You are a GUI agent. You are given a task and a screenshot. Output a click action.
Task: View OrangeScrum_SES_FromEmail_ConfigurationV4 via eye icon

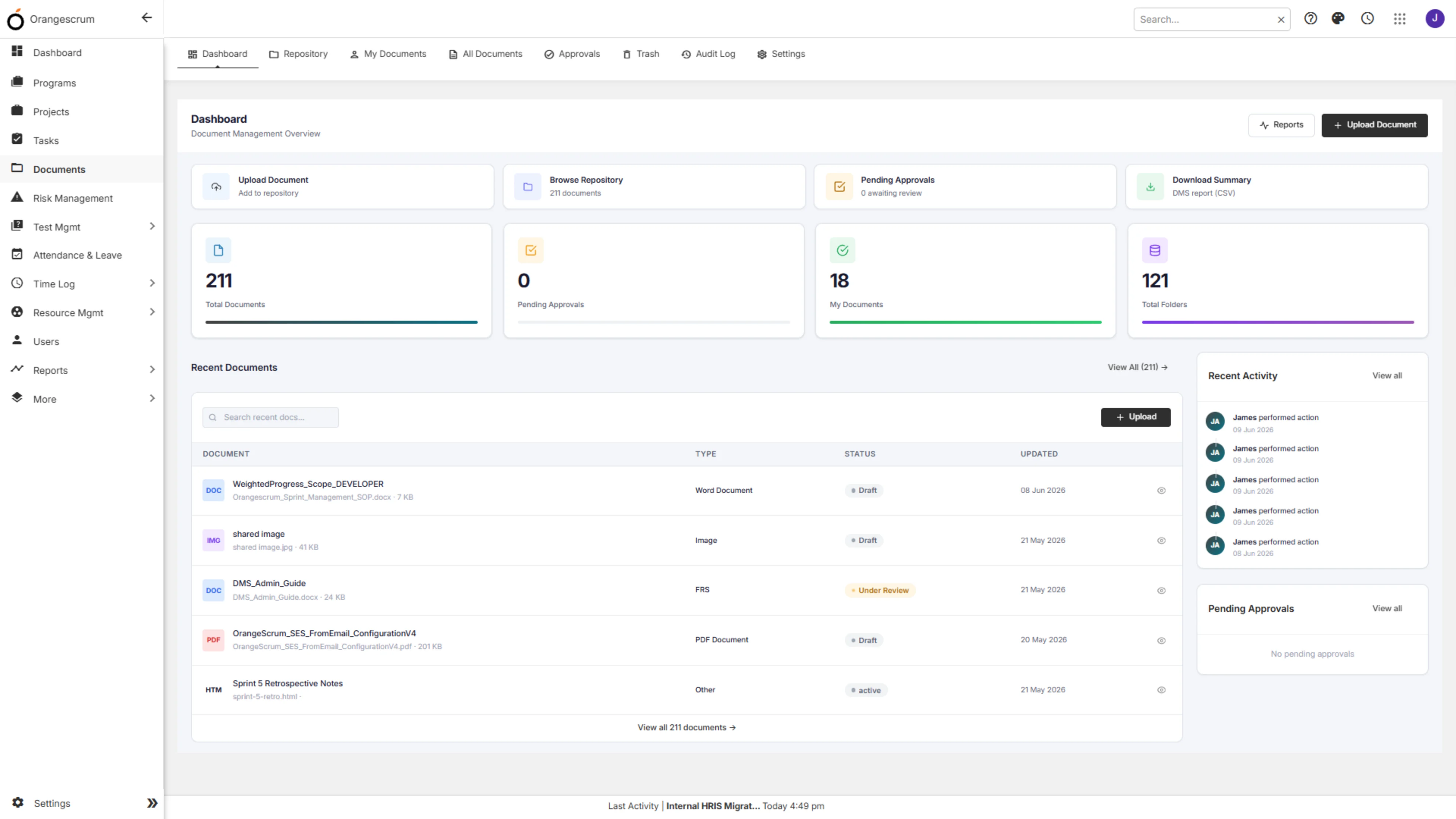pyautogui.click(x=1161, y=640)
